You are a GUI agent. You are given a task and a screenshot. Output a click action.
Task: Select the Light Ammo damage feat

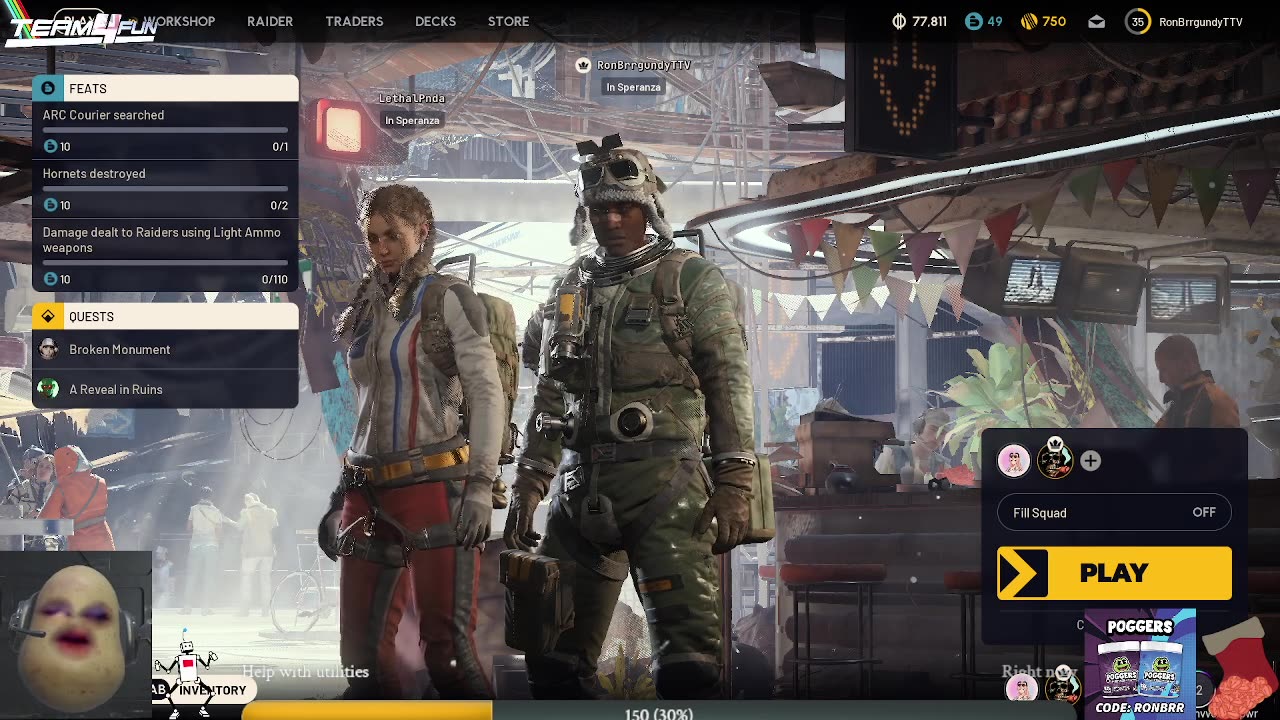pyautogui.click(x=165, y=255)
